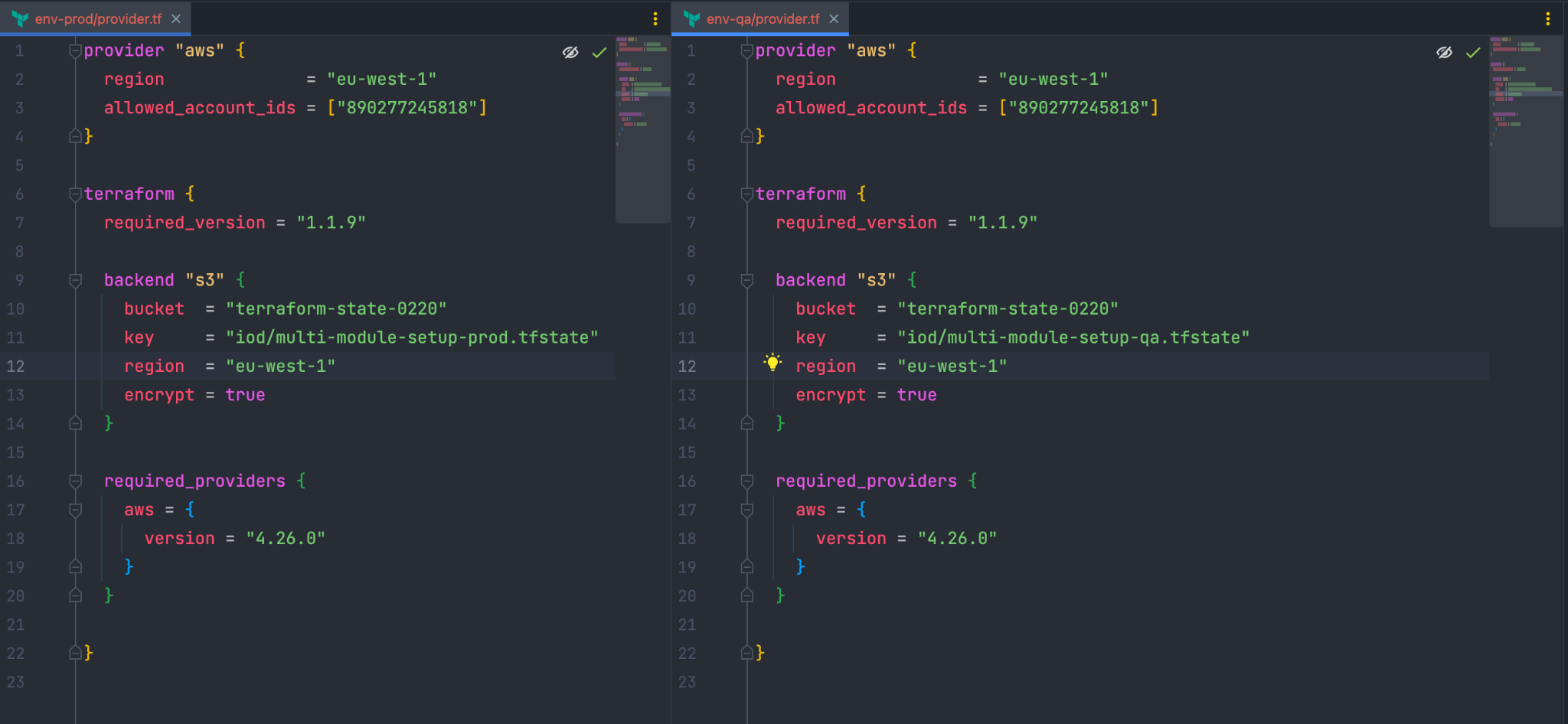
Task: Collapse the terraform block on line 6 in env-qa
Action: click(746, 194)
